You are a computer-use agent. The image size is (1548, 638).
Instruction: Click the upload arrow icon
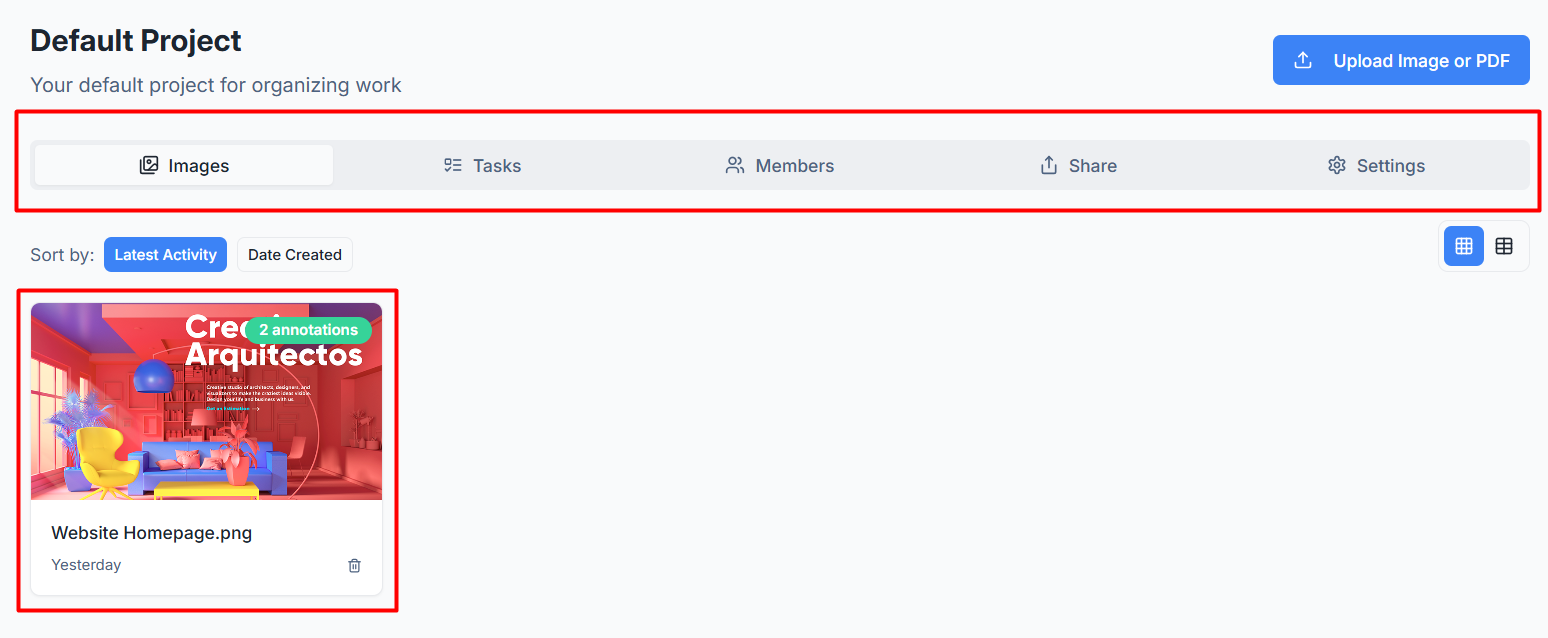coord(1303,60)
